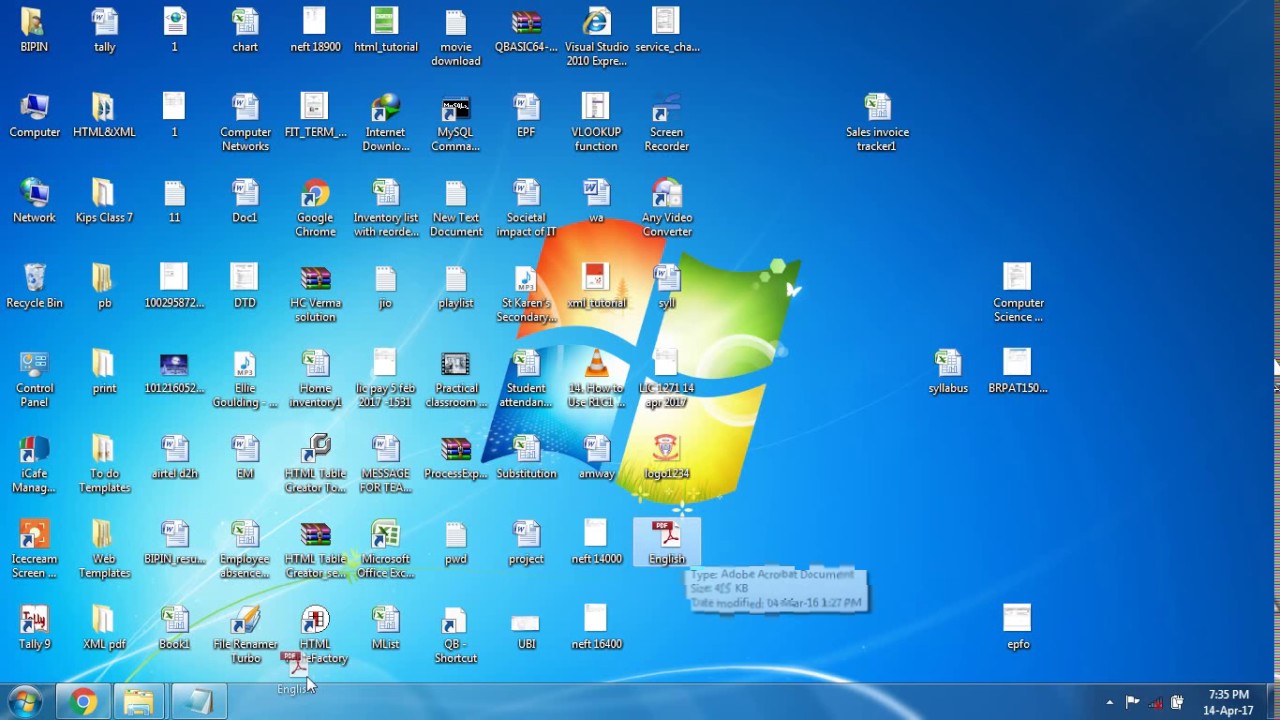Select the Recycle Bin icon
The height and width of the screenshot is (720, 1280).
click(x=34, y=277)
